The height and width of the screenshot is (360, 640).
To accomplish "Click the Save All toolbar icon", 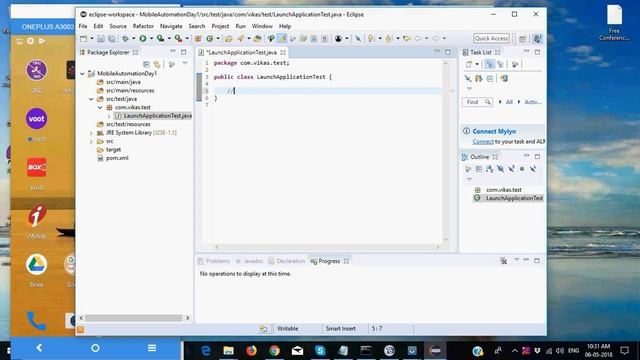I will pos(111,38).
